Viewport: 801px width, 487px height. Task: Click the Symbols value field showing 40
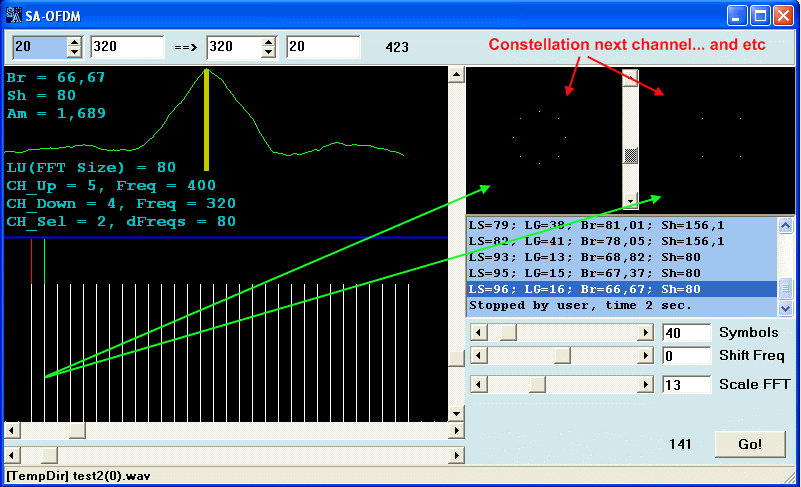point(686,332)
